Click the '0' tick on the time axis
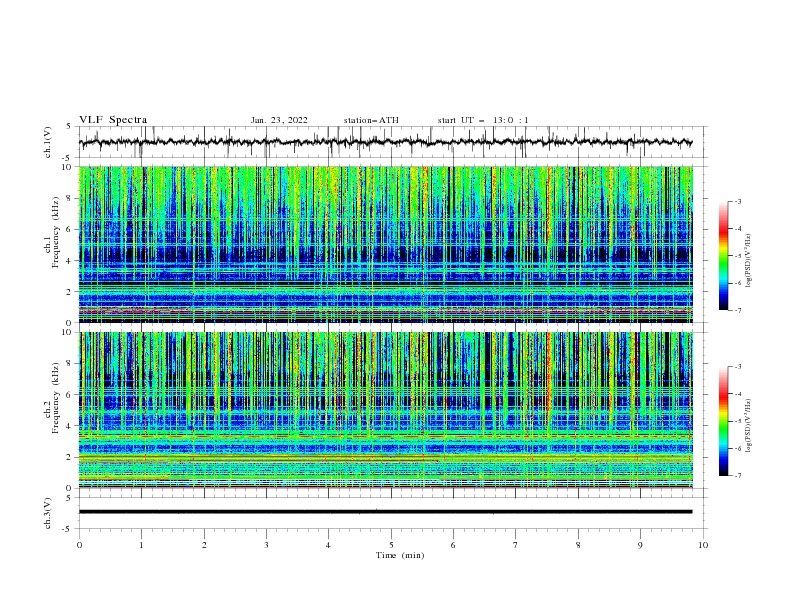This screenshot has height=612, width=792. [x=79, y=545]
